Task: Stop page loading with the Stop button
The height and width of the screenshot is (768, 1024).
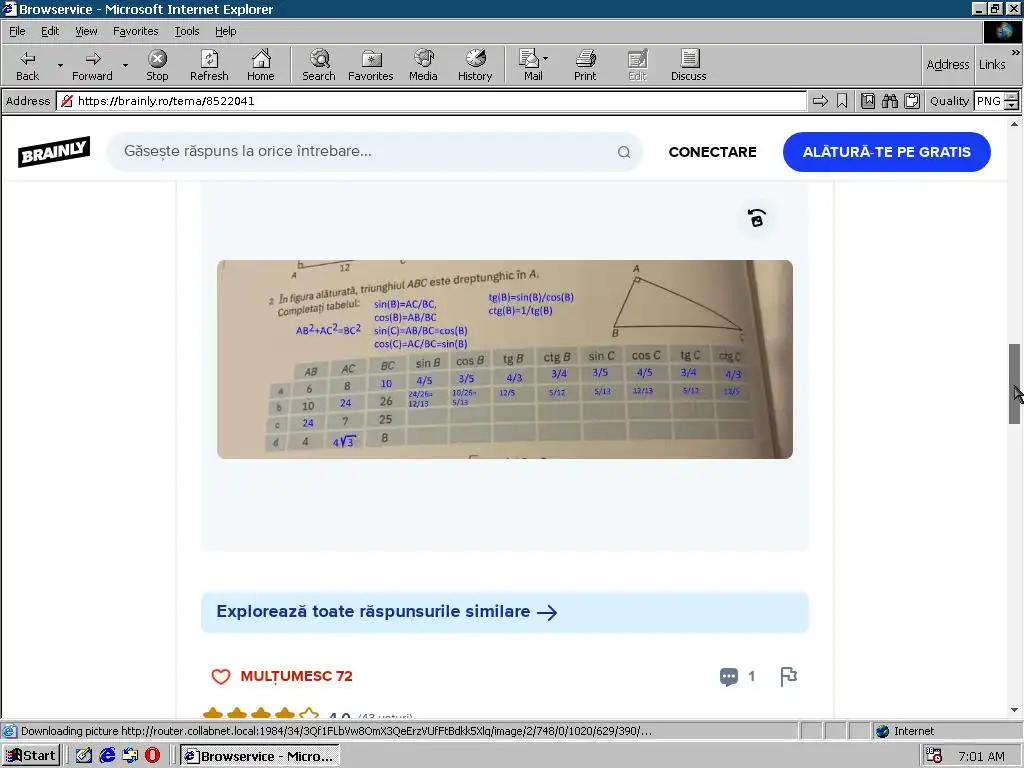Action: [x=157, y=65]
